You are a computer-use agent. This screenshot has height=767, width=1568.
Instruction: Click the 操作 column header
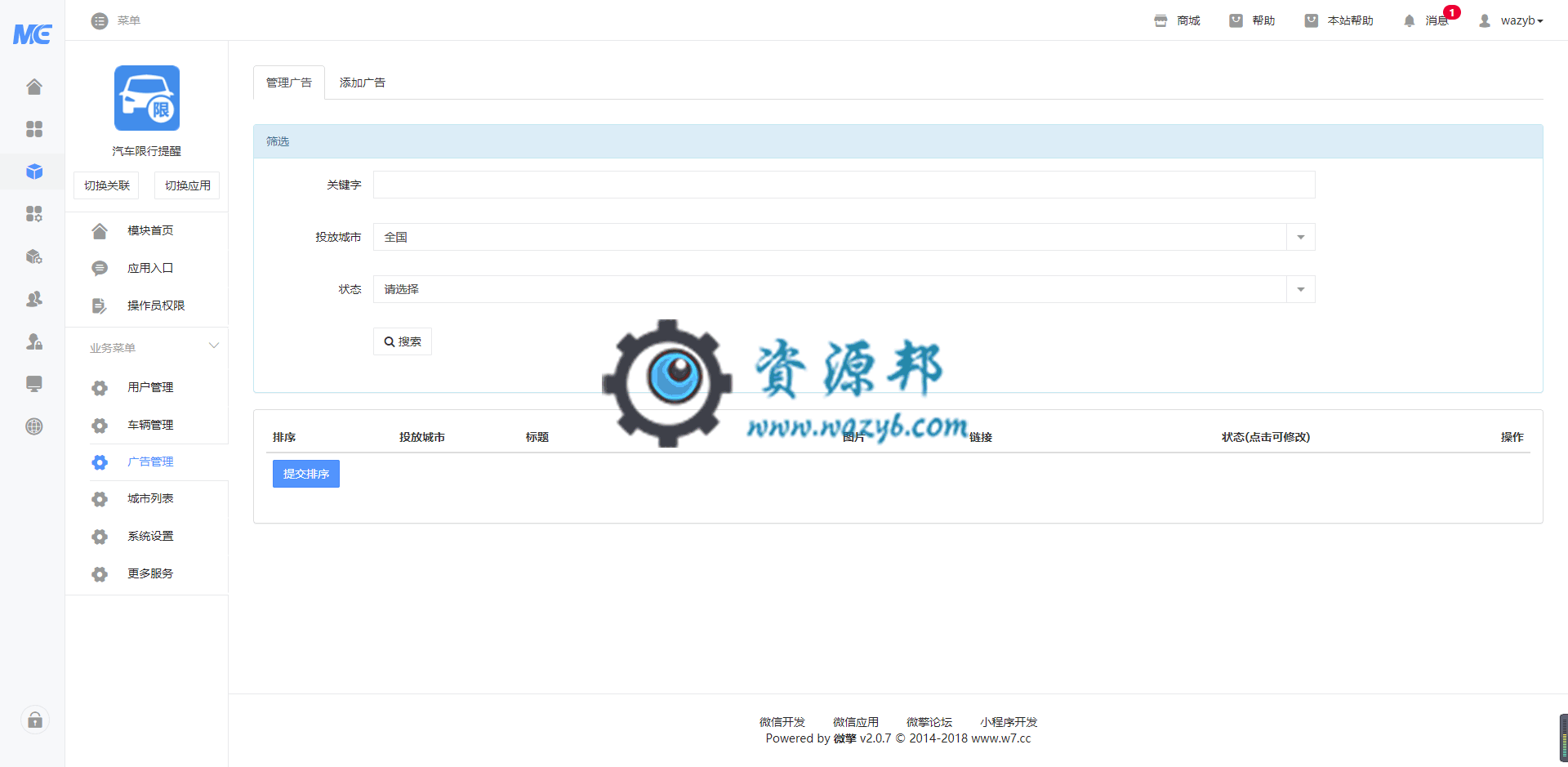tap(1512, 437)
